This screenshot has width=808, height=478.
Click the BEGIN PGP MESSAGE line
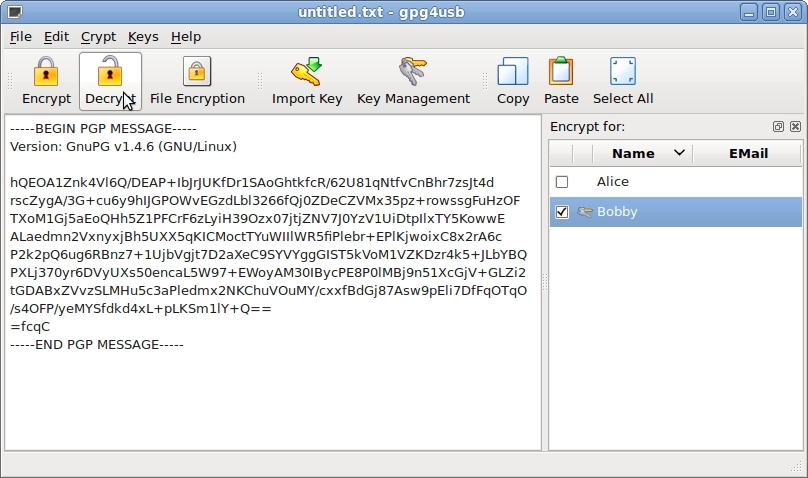click(x=103, y=128)
